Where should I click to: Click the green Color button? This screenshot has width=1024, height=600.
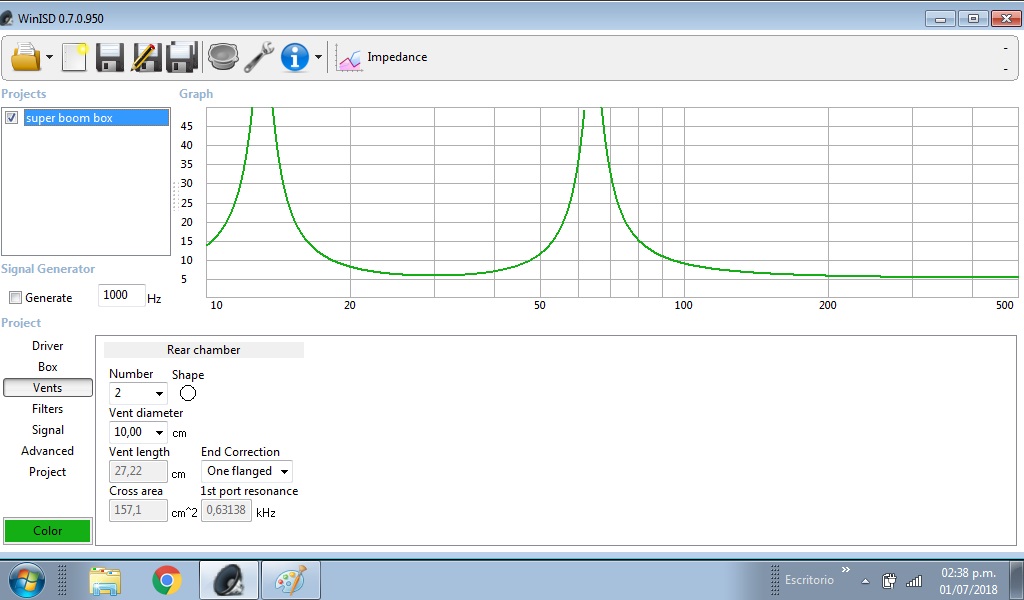coord(48,531)
